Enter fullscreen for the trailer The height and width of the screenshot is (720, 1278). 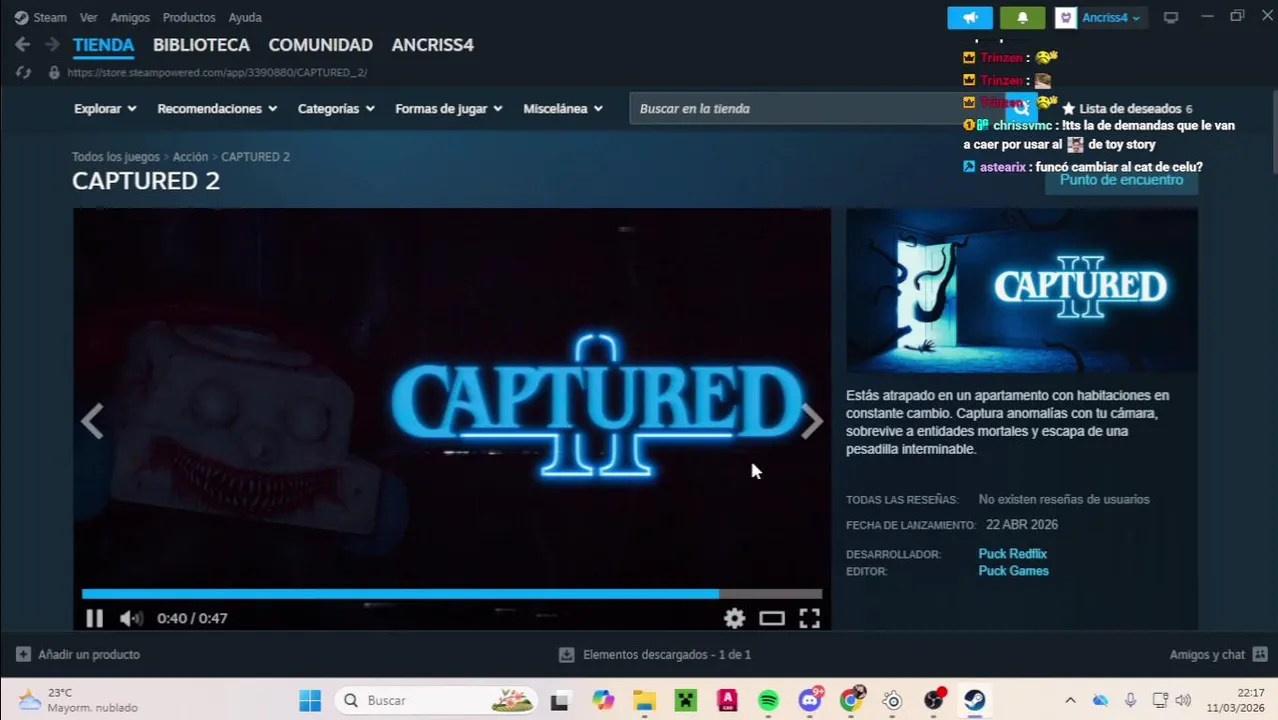click(809, 618)
